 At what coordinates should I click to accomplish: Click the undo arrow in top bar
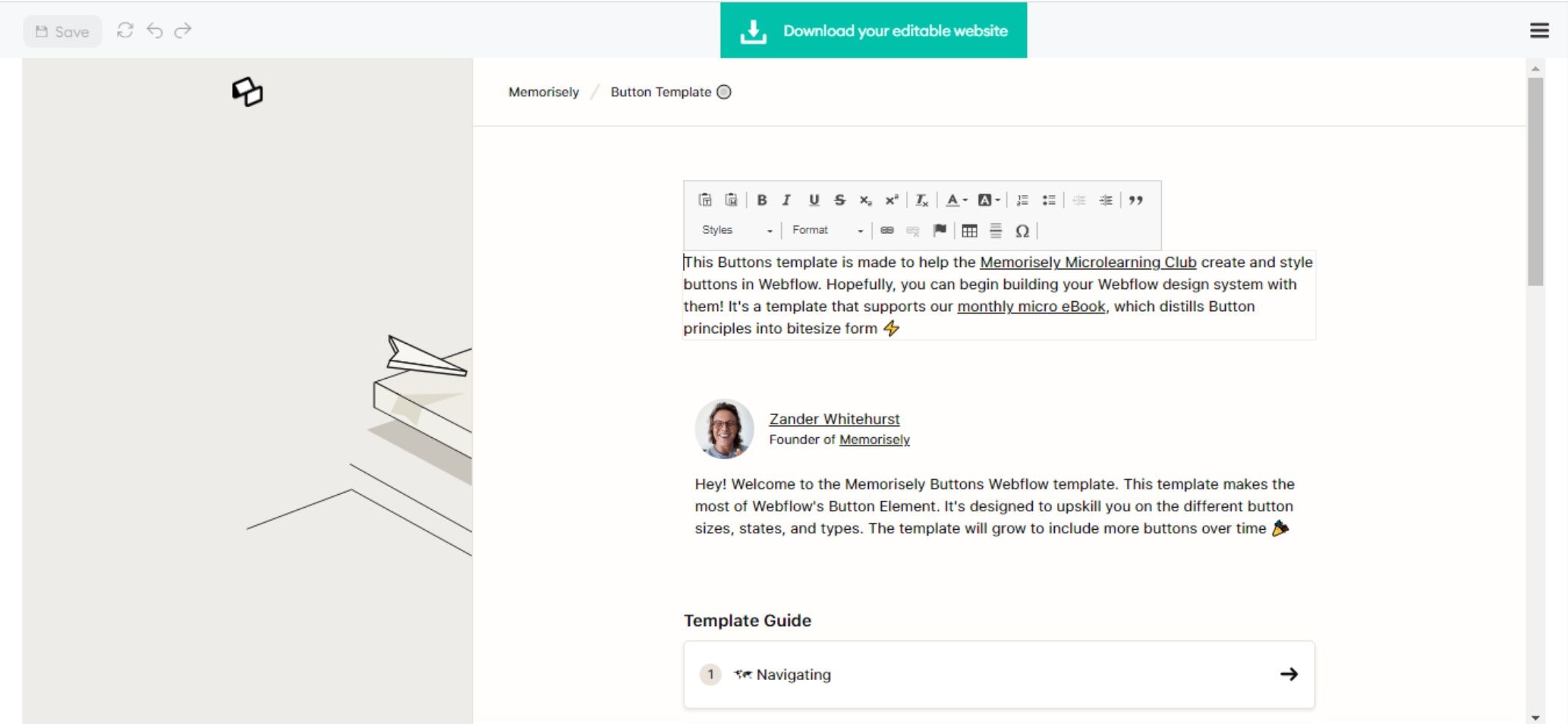[x=155, y=30]
